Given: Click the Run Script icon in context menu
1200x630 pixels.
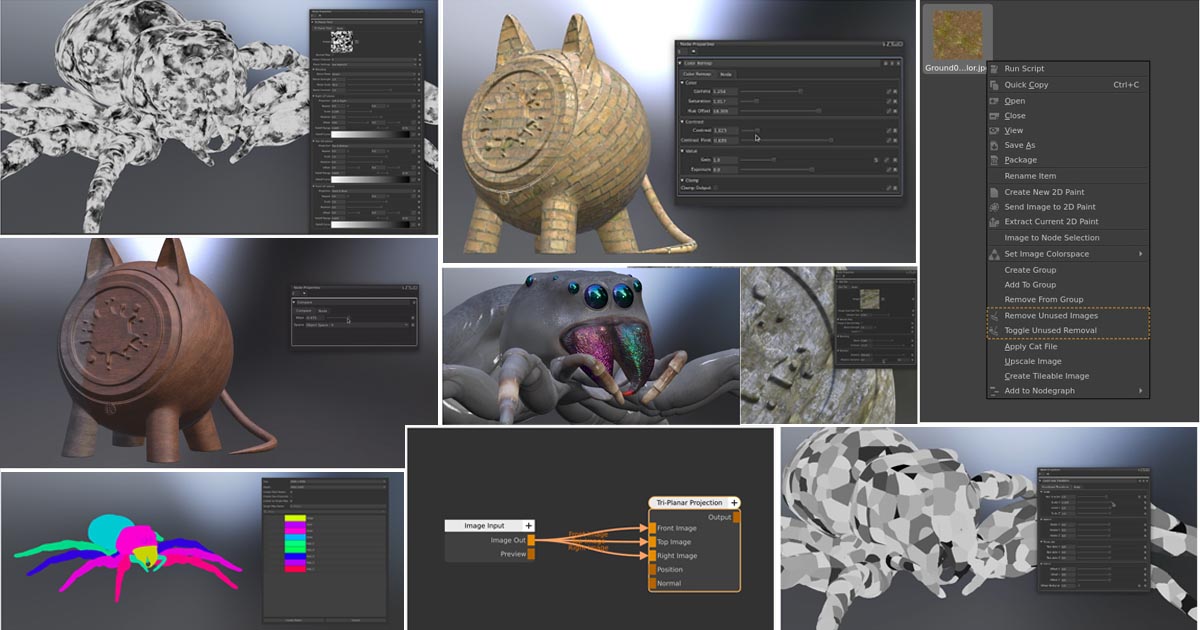Looking at the screenshot, I should [x=994, y=68].
